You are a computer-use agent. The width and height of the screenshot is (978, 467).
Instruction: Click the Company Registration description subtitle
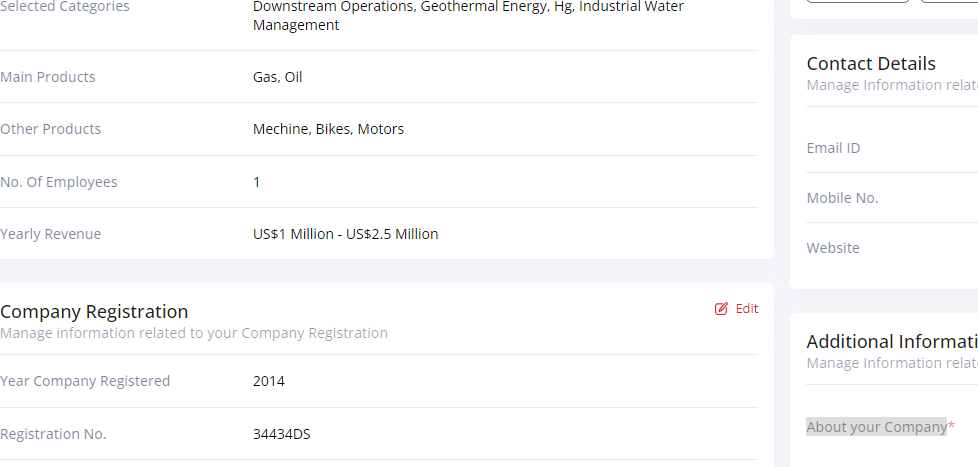[194, 333]
